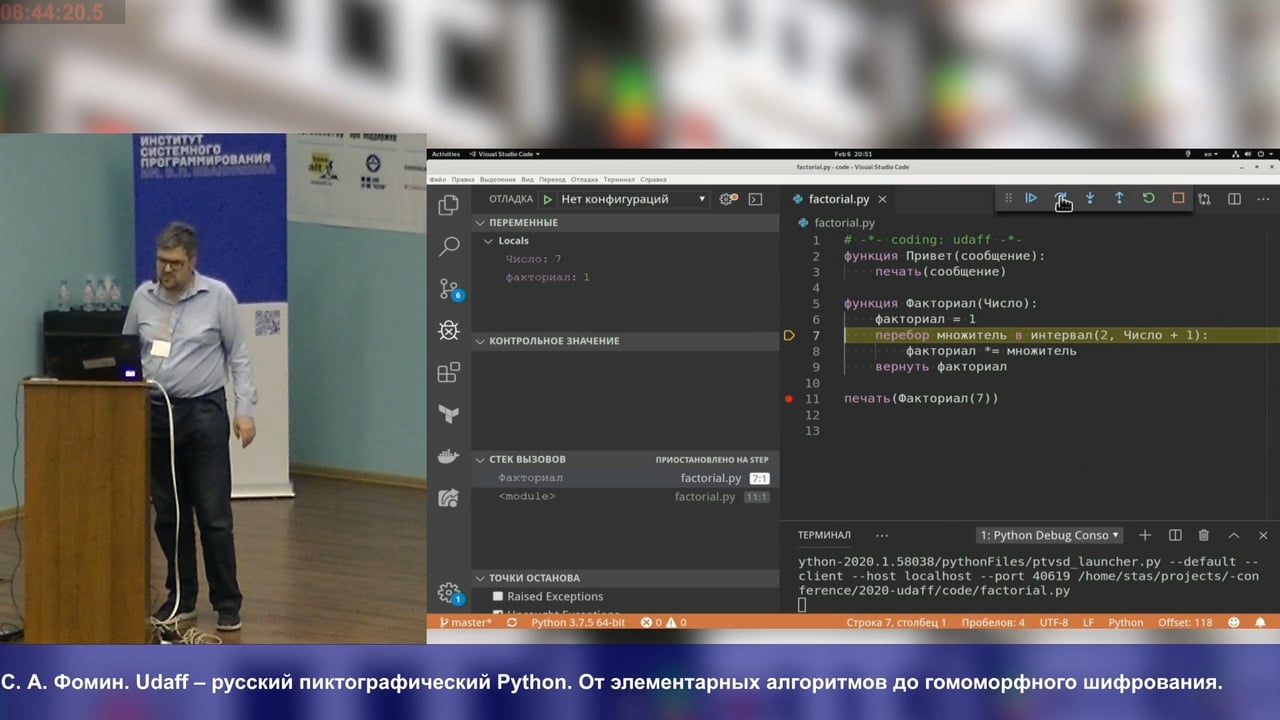Screen dimensions: 1280x720
Task: Maximize the terminal panel chevron
Action: pos(1234,535)
